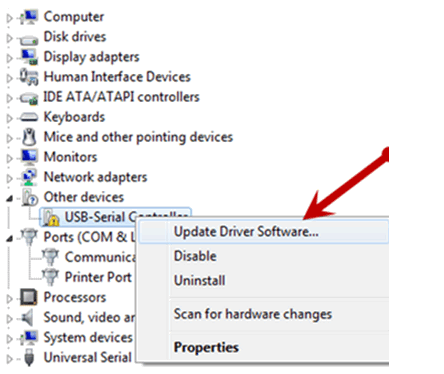Select the Keyboards icon
The width and height of the screenshot is (444, 374).
point(29,117)
